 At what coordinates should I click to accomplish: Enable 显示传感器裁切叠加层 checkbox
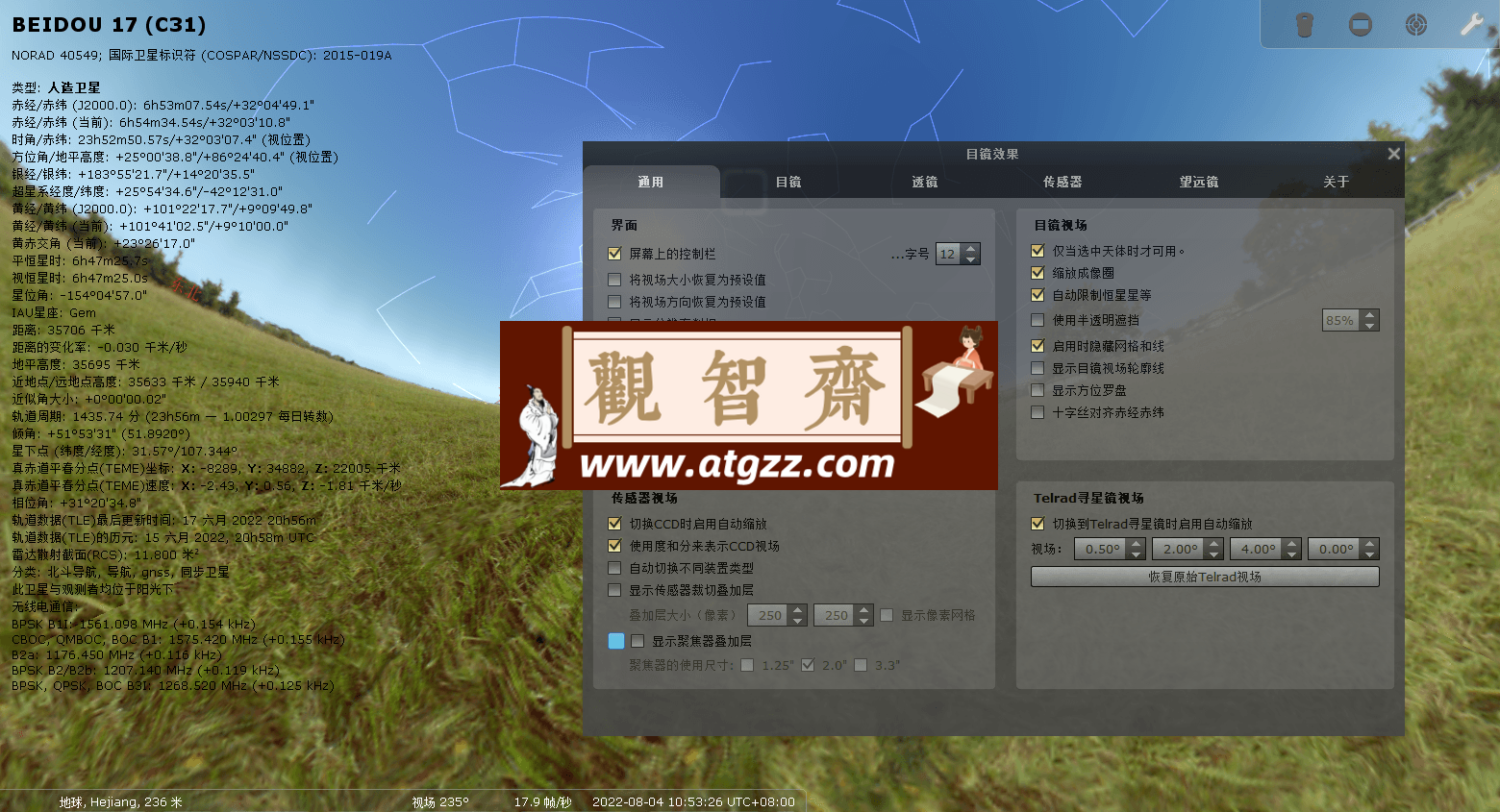tap(614, 590)
